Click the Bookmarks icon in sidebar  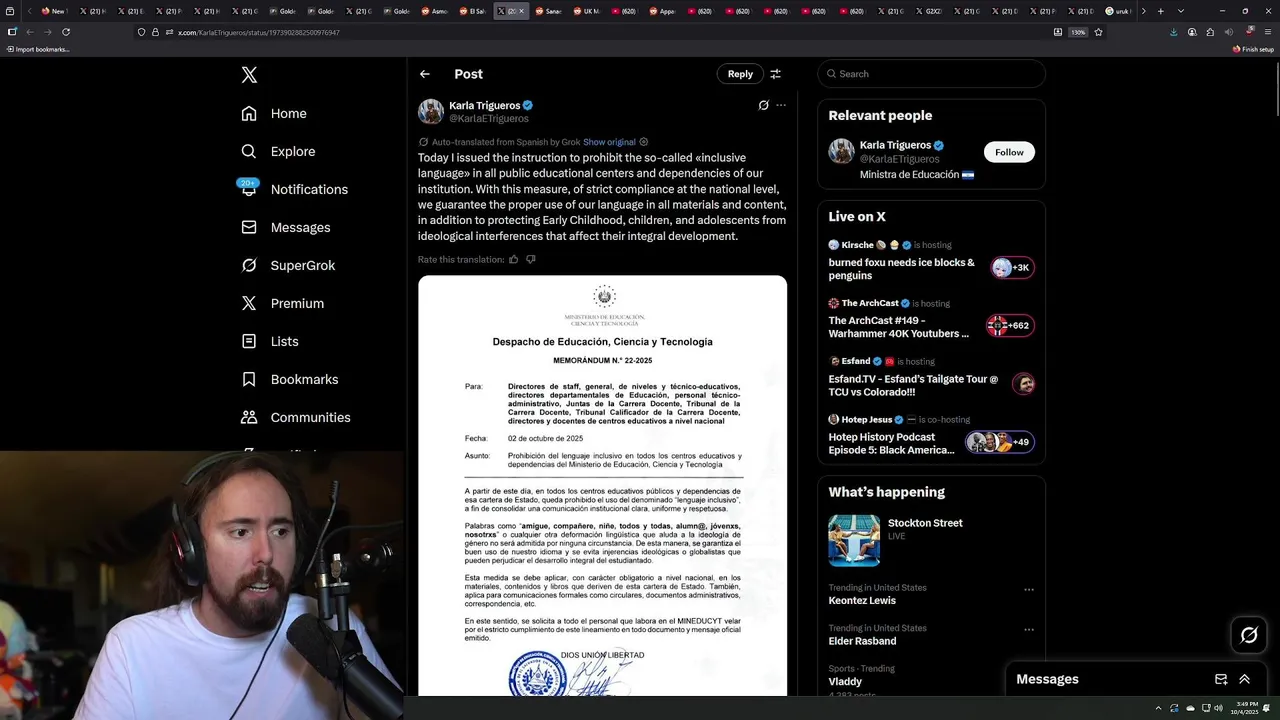pyautogui.click(x=249, y=380)
